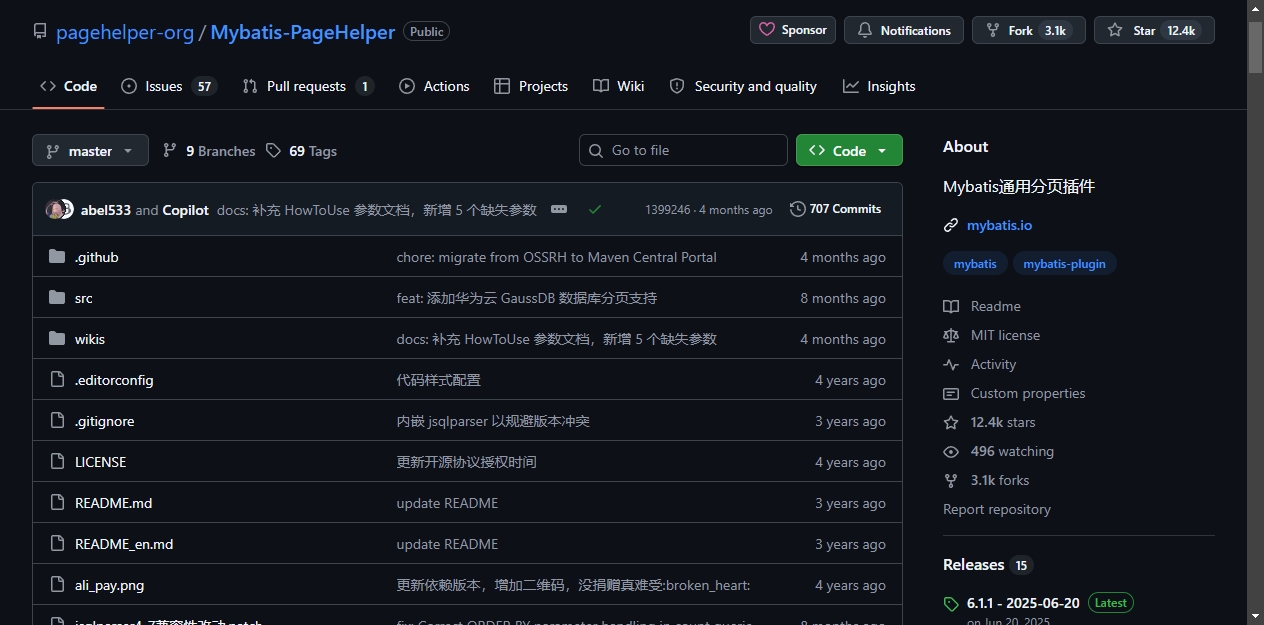1264x625 pixels.
Task: Open the README_en.md file
Action: pos(124,544)
